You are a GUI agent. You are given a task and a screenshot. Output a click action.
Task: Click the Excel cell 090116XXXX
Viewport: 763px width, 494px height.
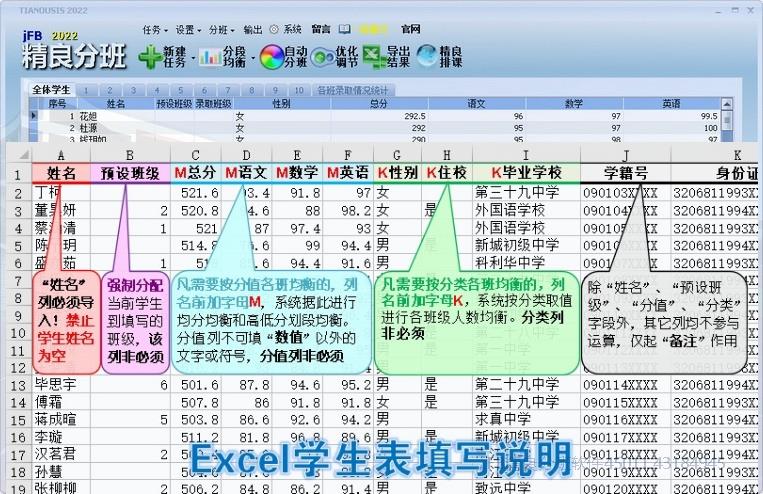(x=626, y=419)
